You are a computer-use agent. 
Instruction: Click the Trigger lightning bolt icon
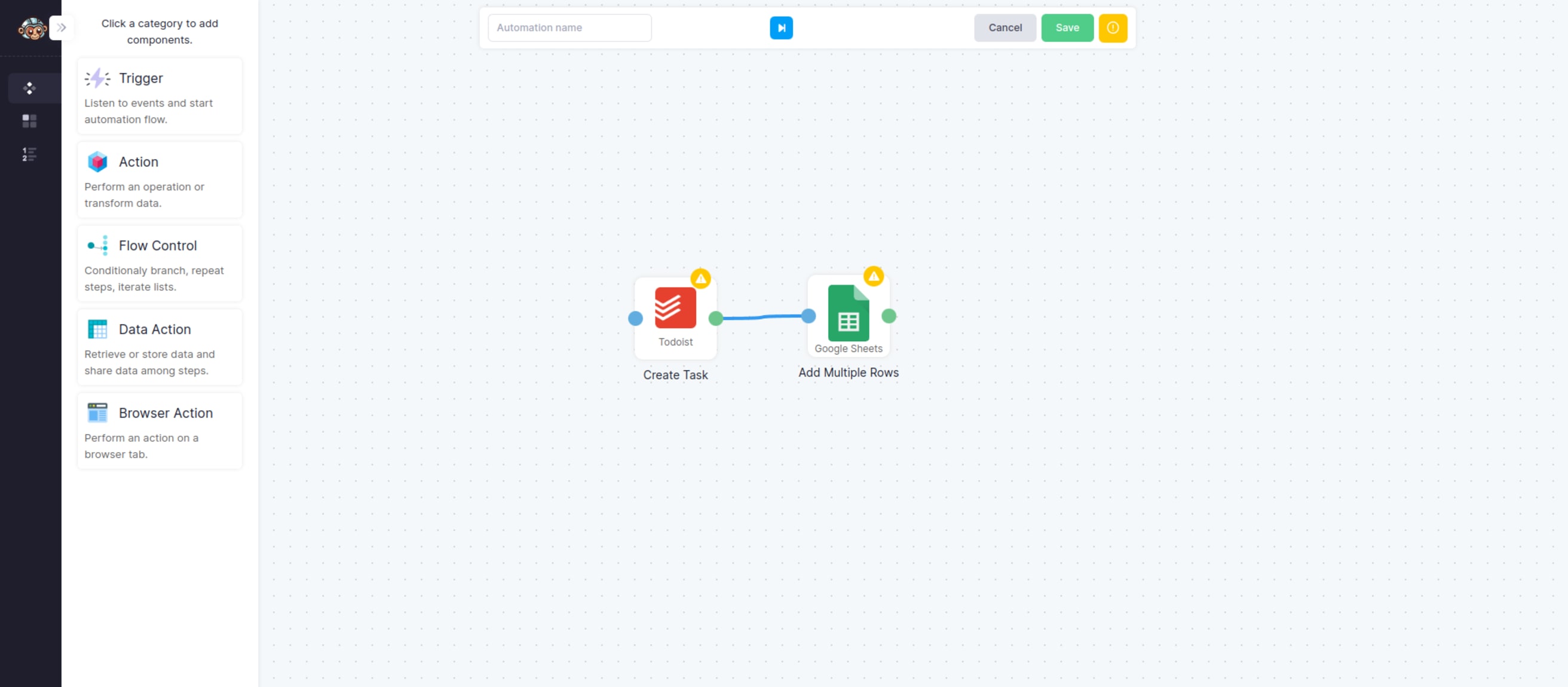click(98, 78)
